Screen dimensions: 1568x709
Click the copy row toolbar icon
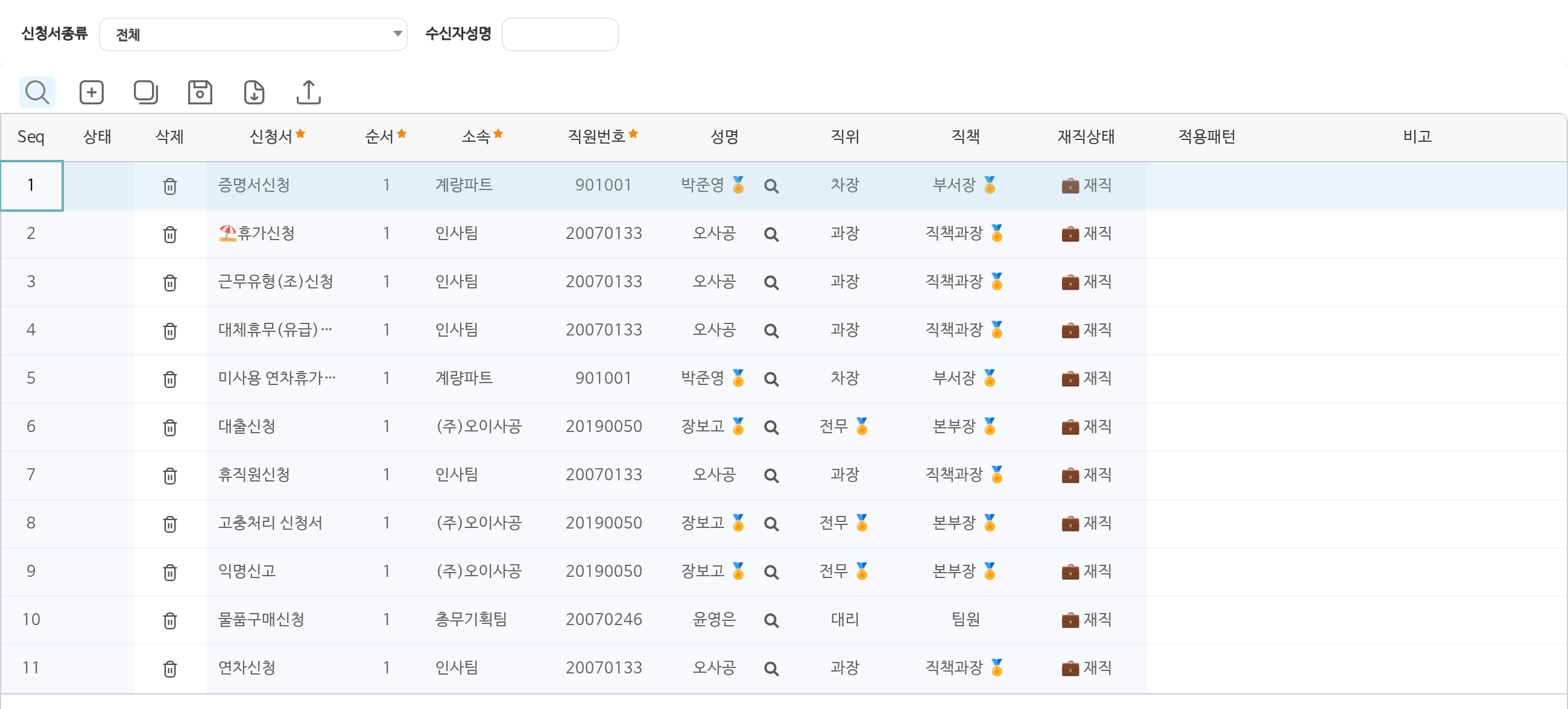click(145, 92)
